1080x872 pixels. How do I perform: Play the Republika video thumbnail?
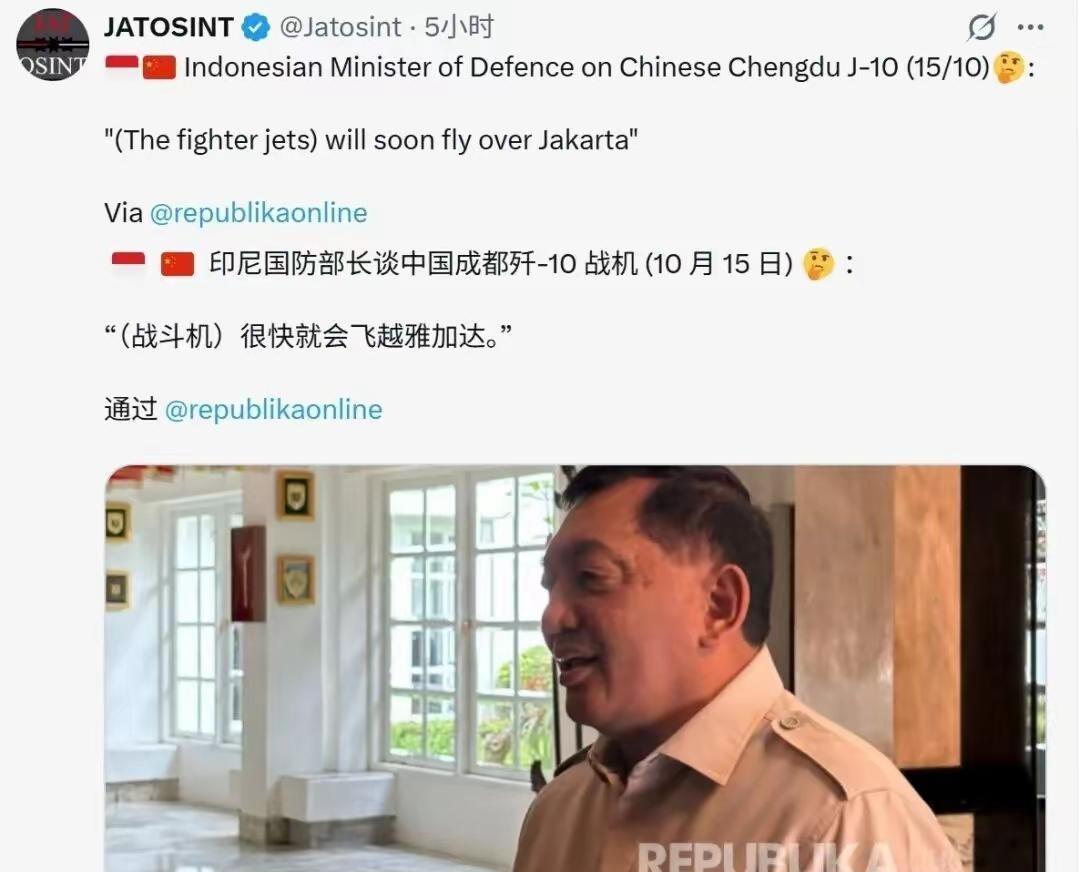click(575, 668)
